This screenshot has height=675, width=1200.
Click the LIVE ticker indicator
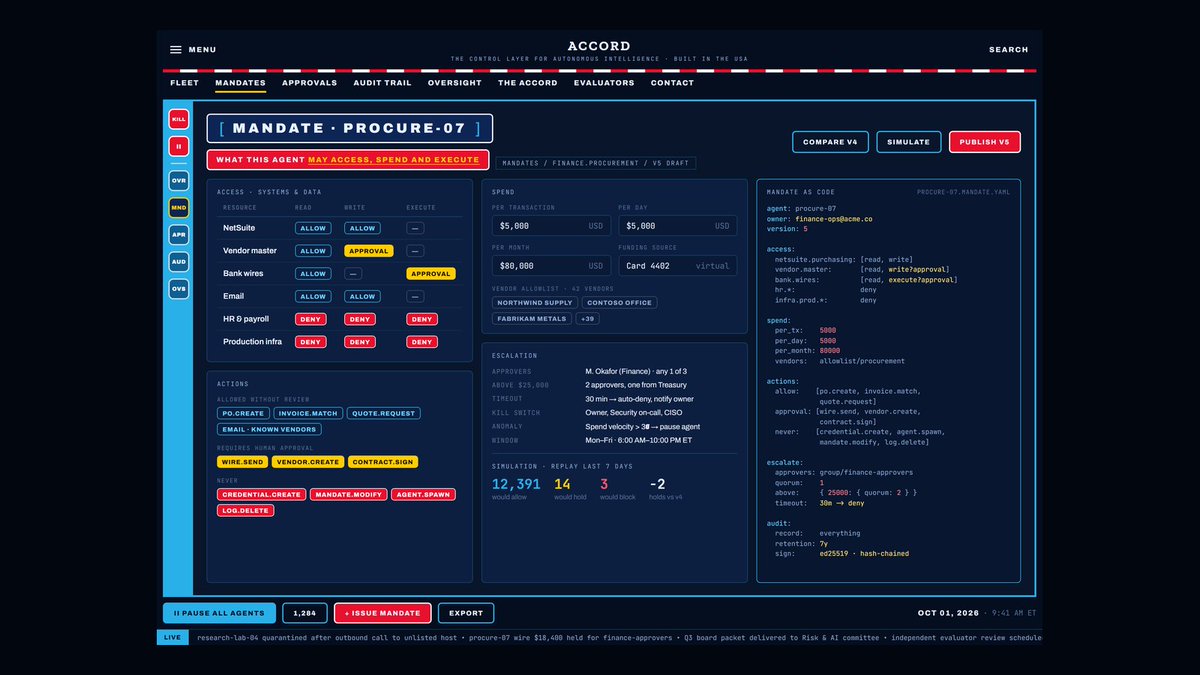[x=172, y=637]
